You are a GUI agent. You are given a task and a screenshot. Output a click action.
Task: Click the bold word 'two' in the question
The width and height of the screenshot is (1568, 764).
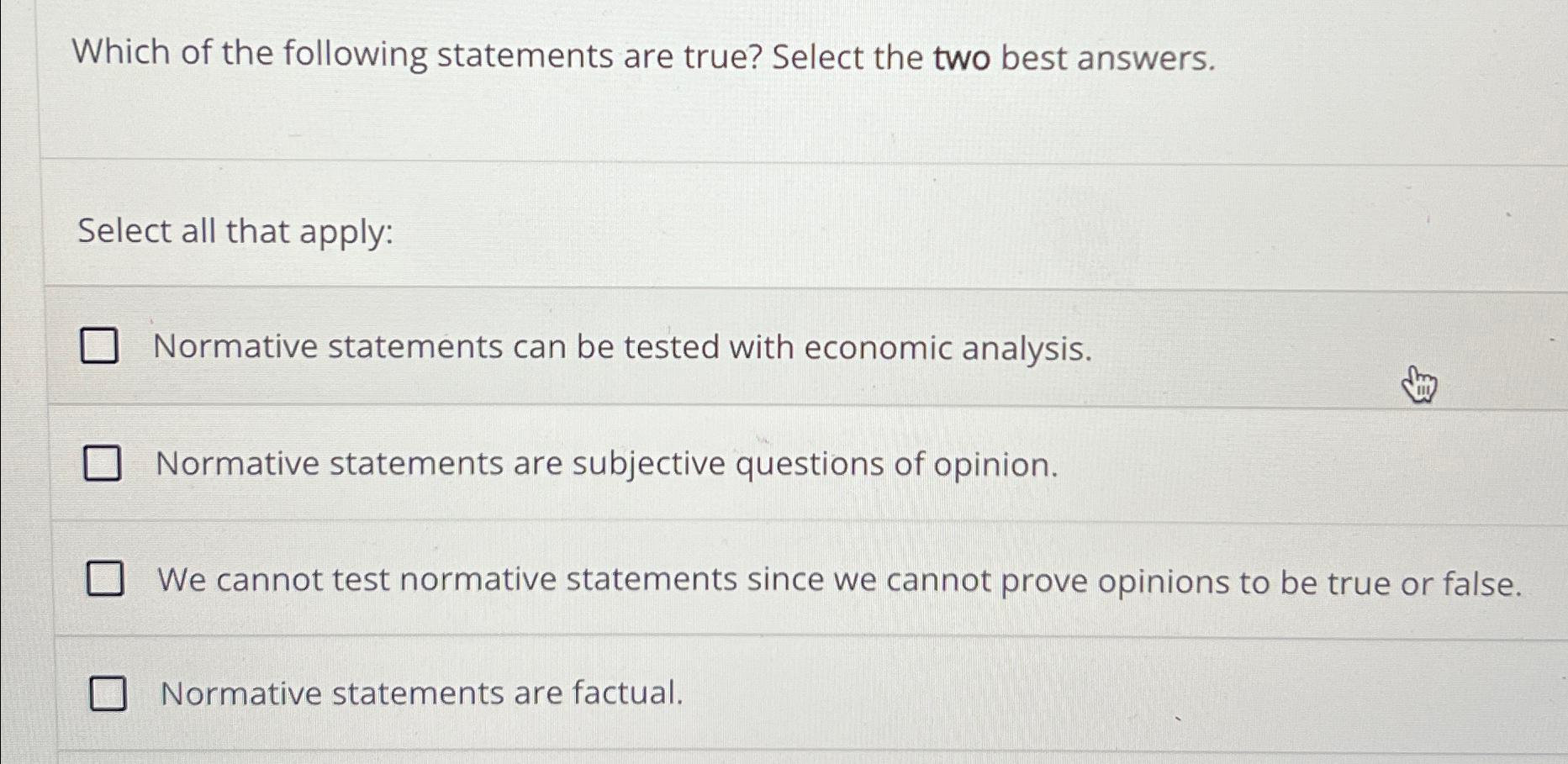tap(963, 55)
